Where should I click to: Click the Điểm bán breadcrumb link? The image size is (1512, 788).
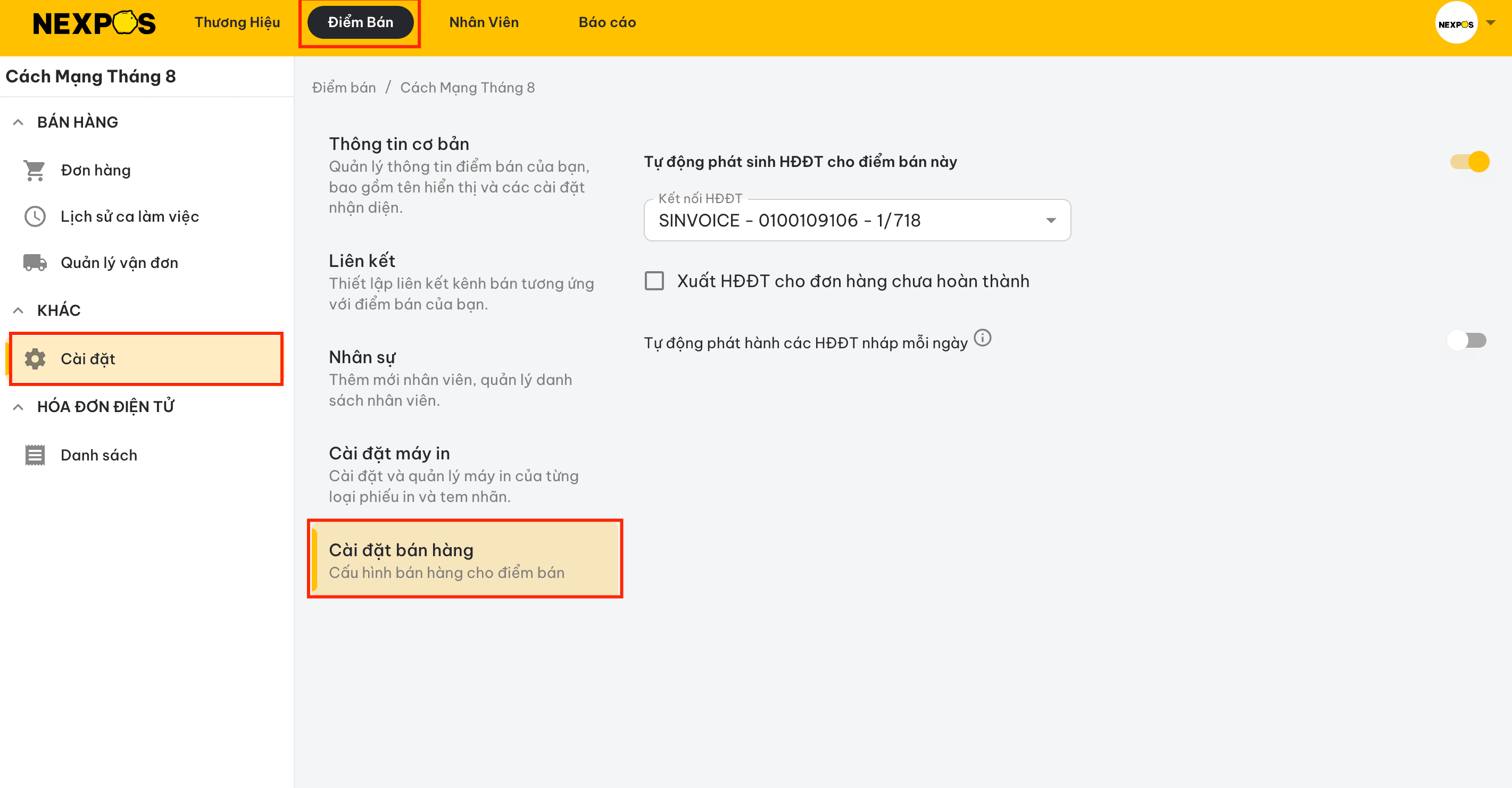pyautogui.click(x=343, y=87)
